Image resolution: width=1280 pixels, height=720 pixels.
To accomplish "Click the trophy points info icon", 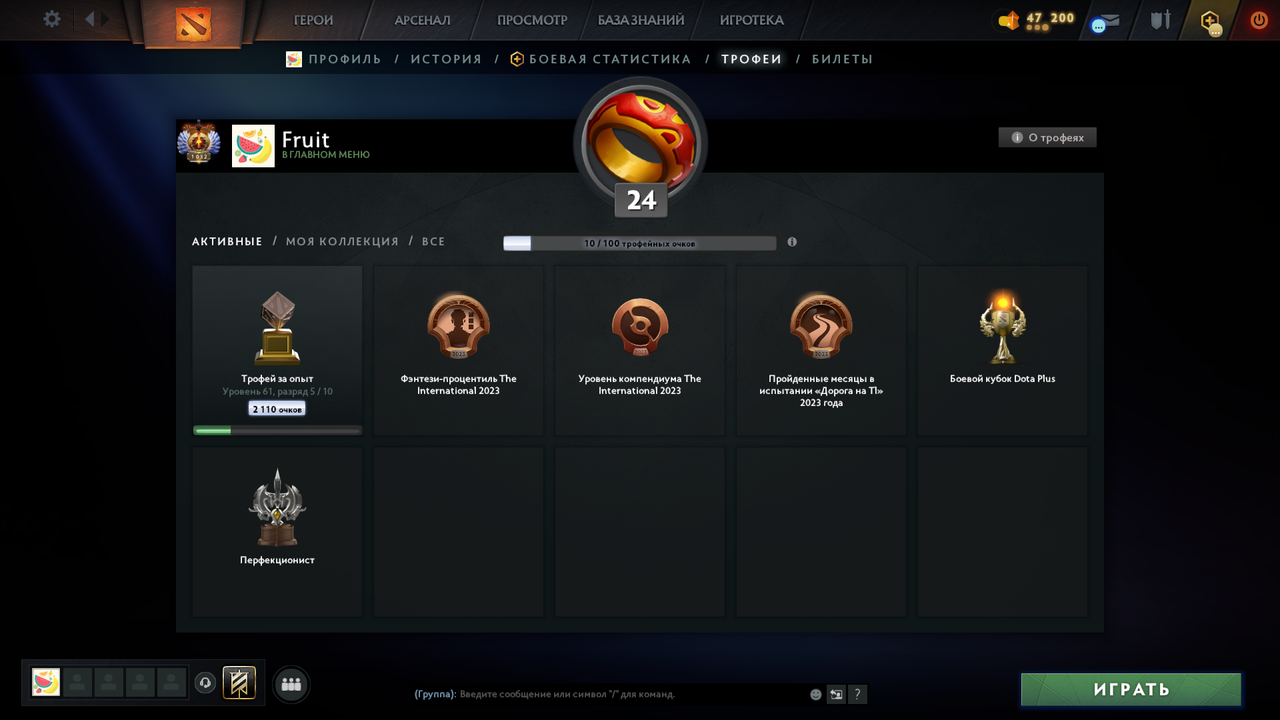I will (x=792, y=242).
